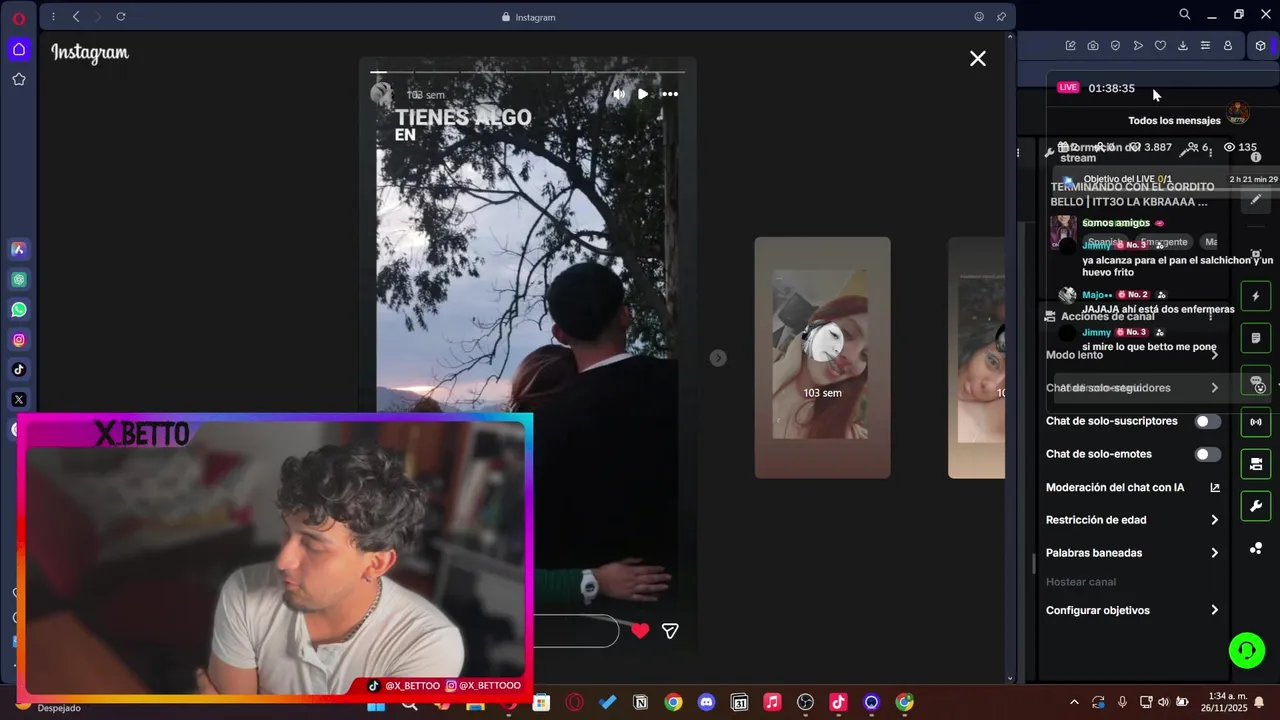Share the story with the send icon

tap(670, 631)
